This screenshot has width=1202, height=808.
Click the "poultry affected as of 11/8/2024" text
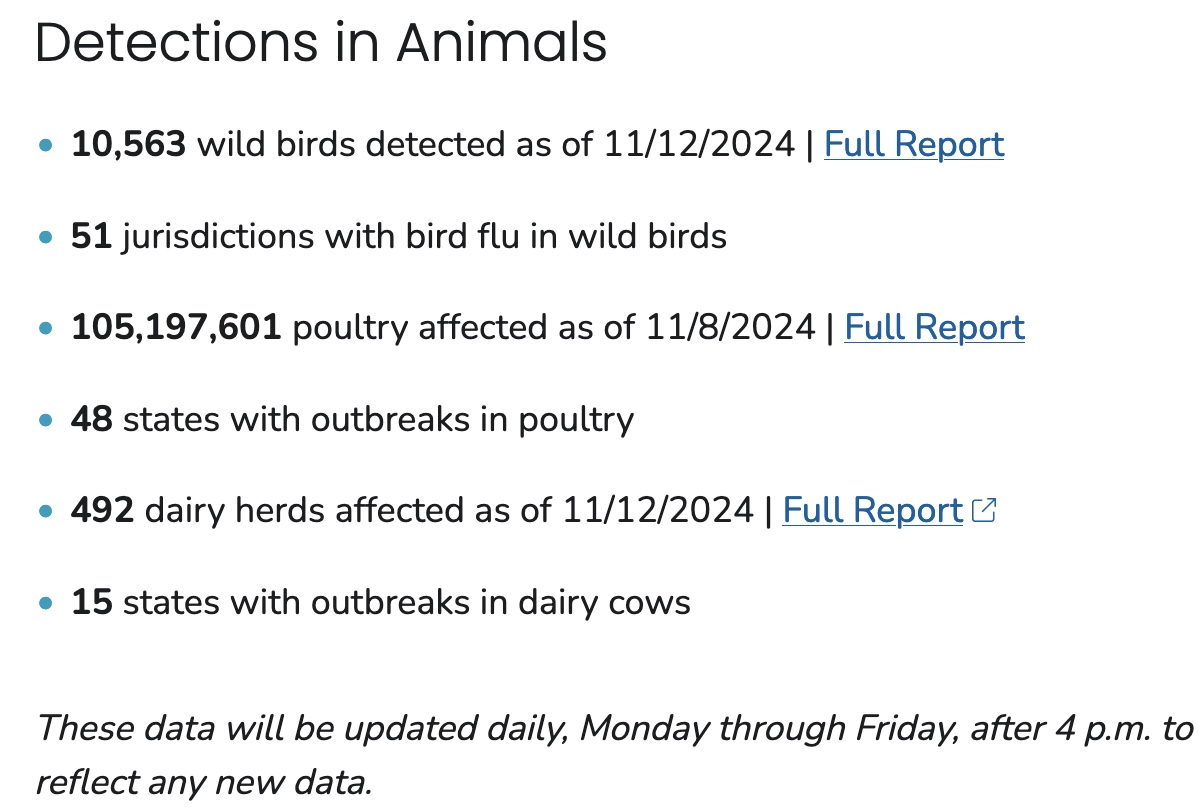553,328
